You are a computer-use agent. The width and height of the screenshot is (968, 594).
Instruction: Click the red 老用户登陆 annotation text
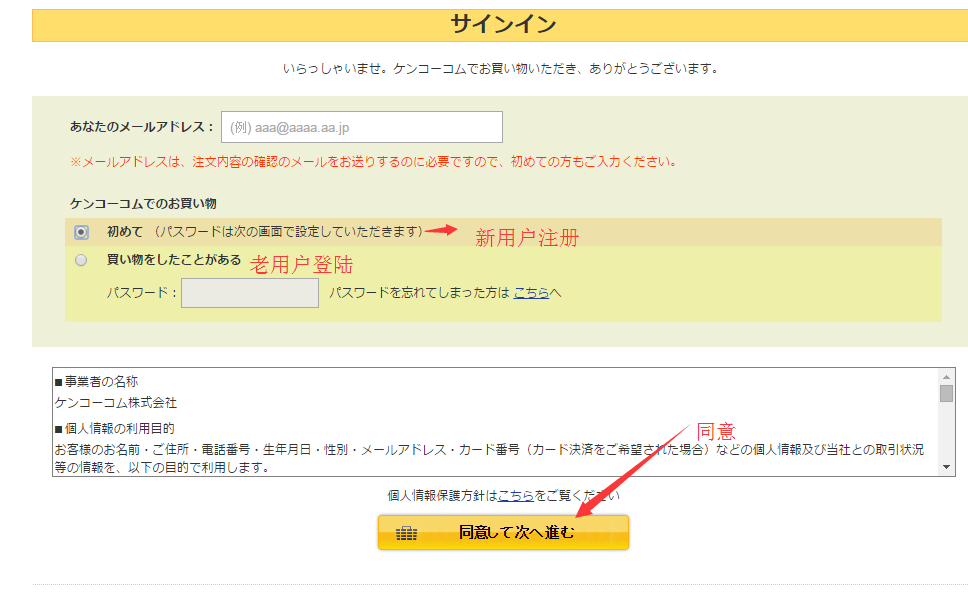click(x=301, y=265)
